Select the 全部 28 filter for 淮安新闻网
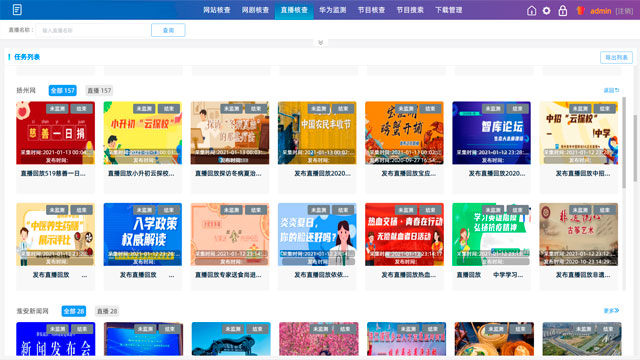The width and height of the screenshot is (640, 360). [x=74, y=311]
